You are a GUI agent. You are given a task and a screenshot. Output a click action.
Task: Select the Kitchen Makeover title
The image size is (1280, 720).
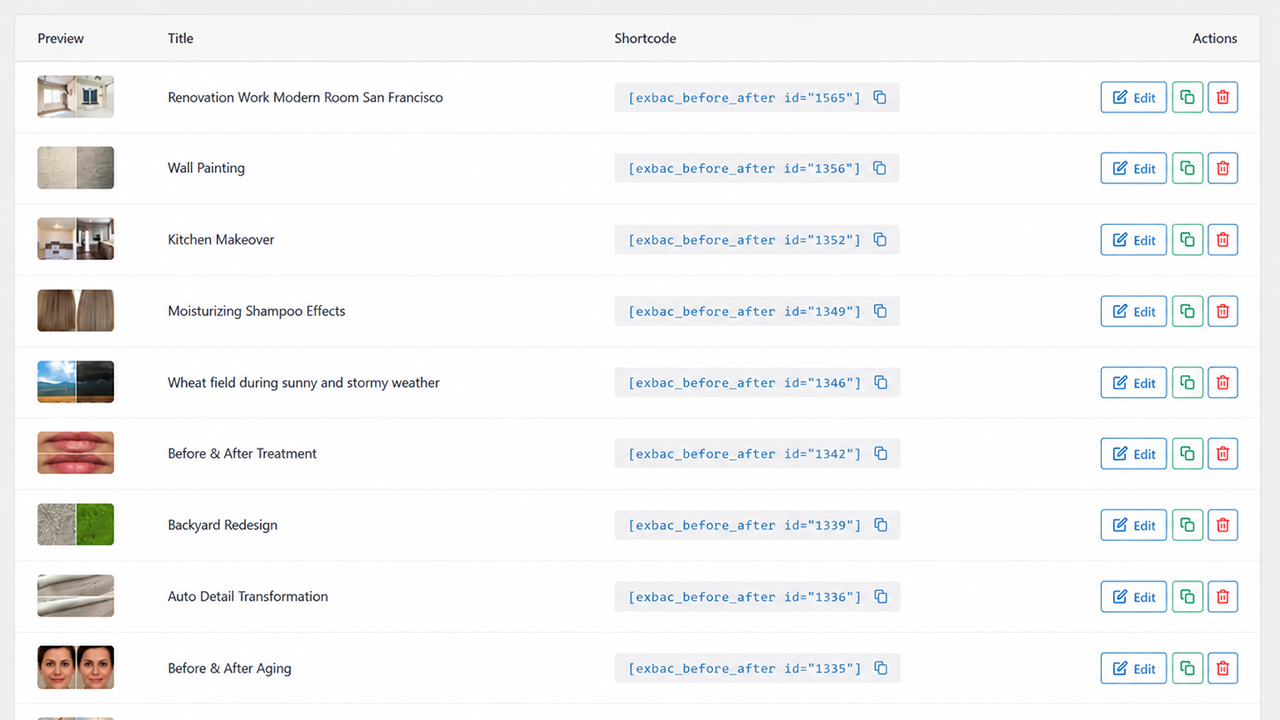pos(221,240)
